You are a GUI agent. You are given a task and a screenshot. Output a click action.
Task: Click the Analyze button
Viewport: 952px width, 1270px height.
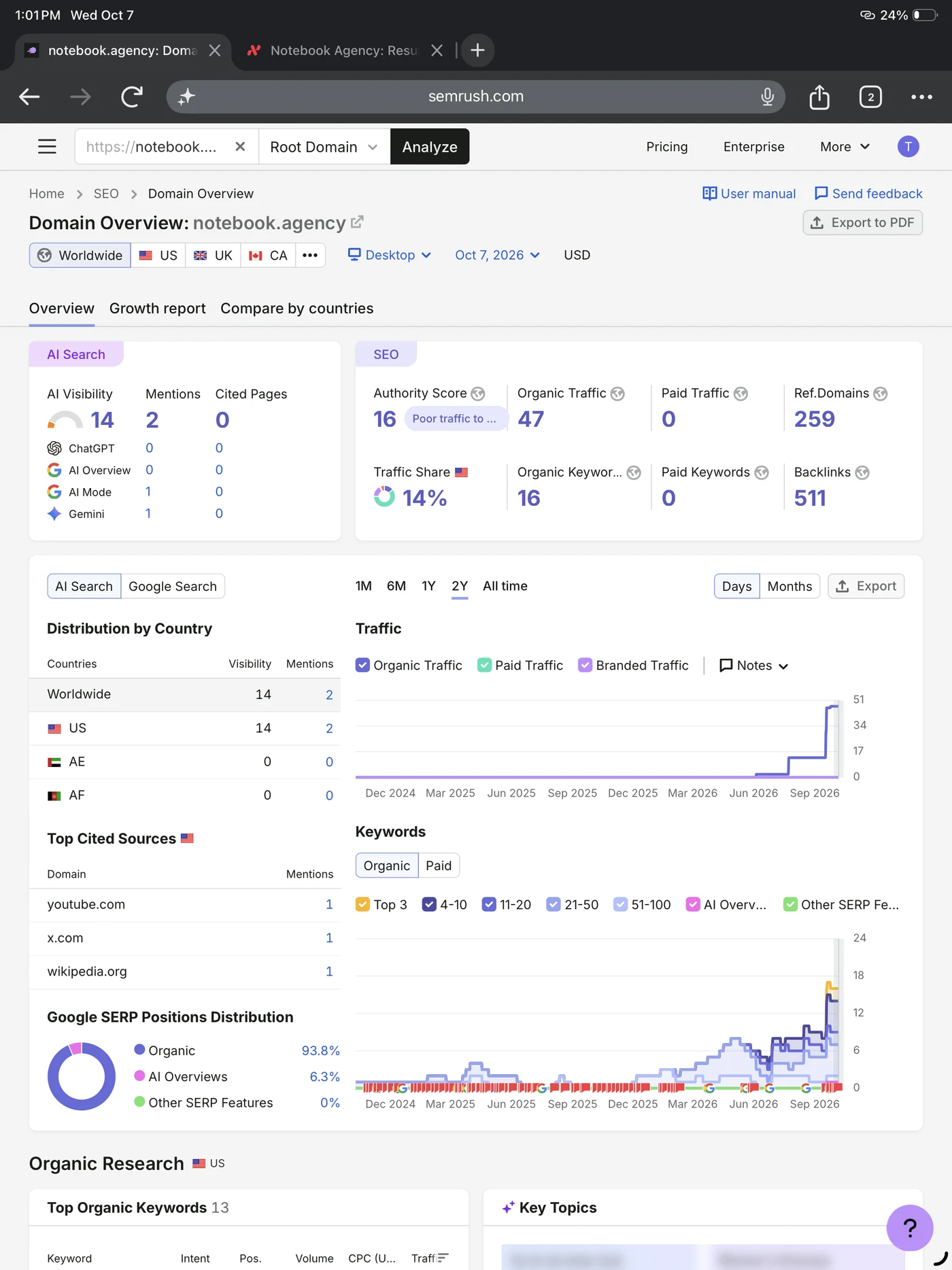click(430, 146)
